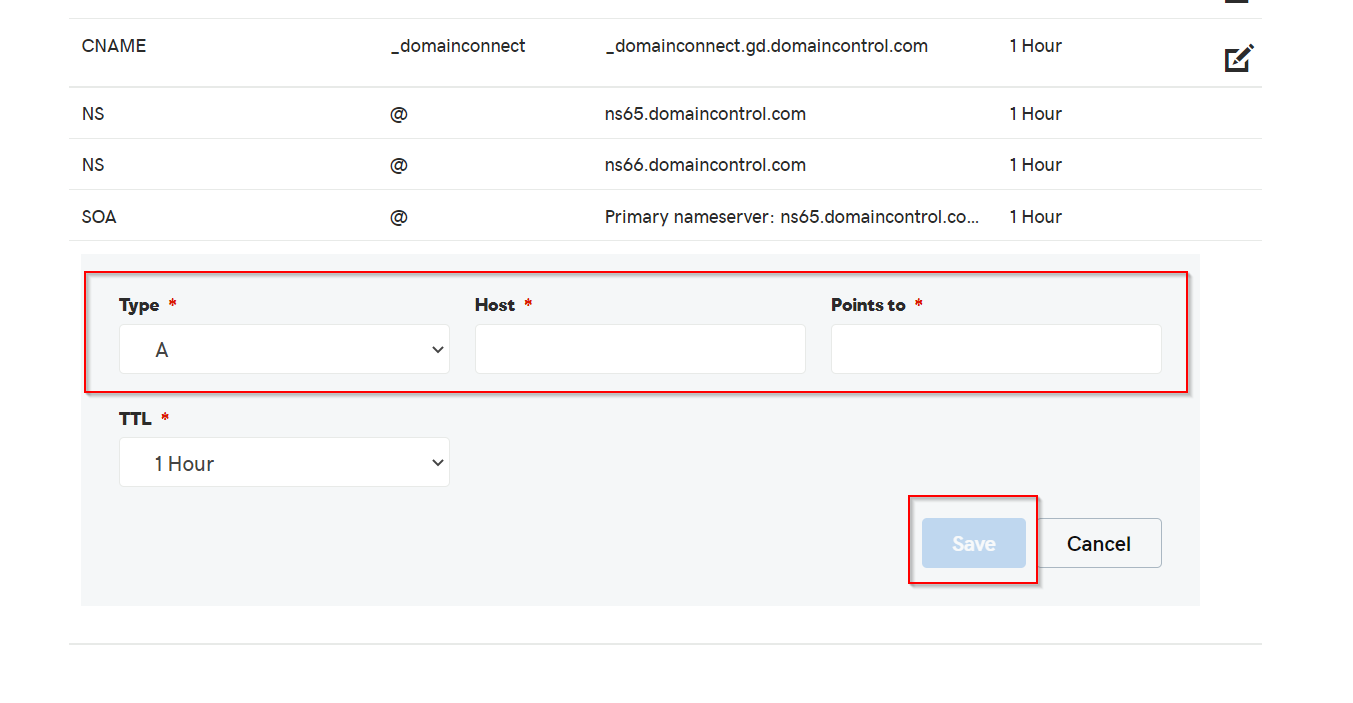Focus the Host input field
The width and height of the screenshot is (1353, 703).
640,349
